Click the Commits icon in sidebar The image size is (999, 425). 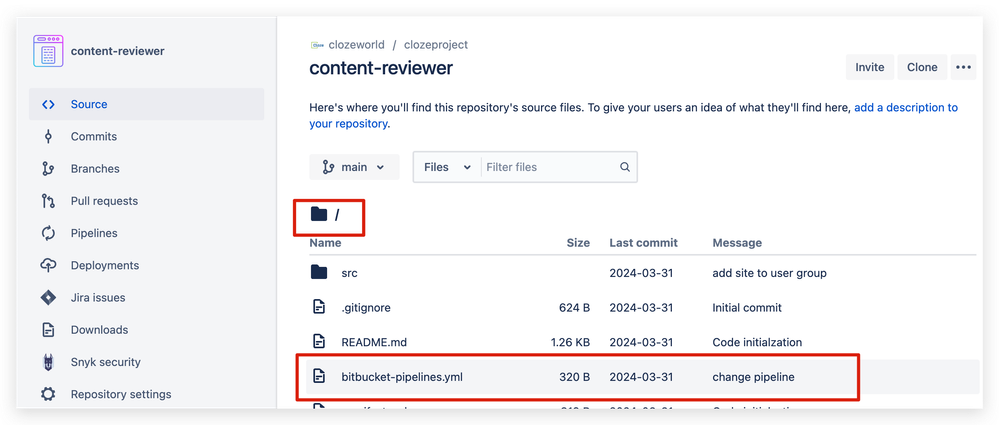point(48,136)
